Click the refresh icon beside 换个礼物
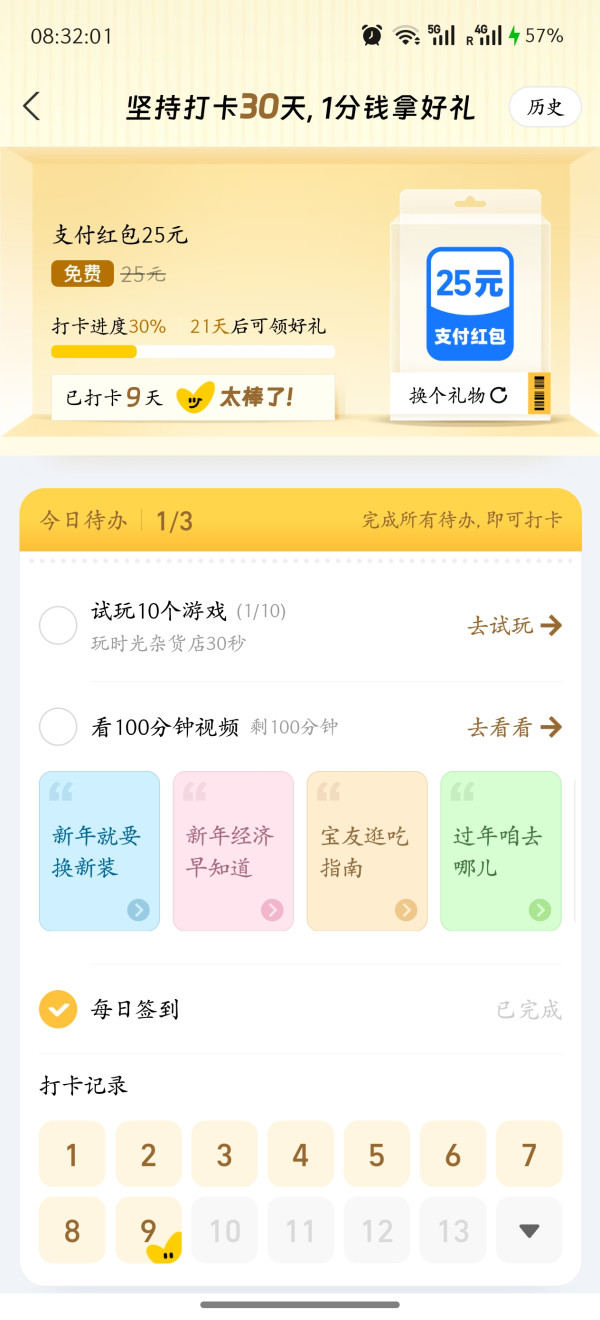600x1320 pixels. 499,395
